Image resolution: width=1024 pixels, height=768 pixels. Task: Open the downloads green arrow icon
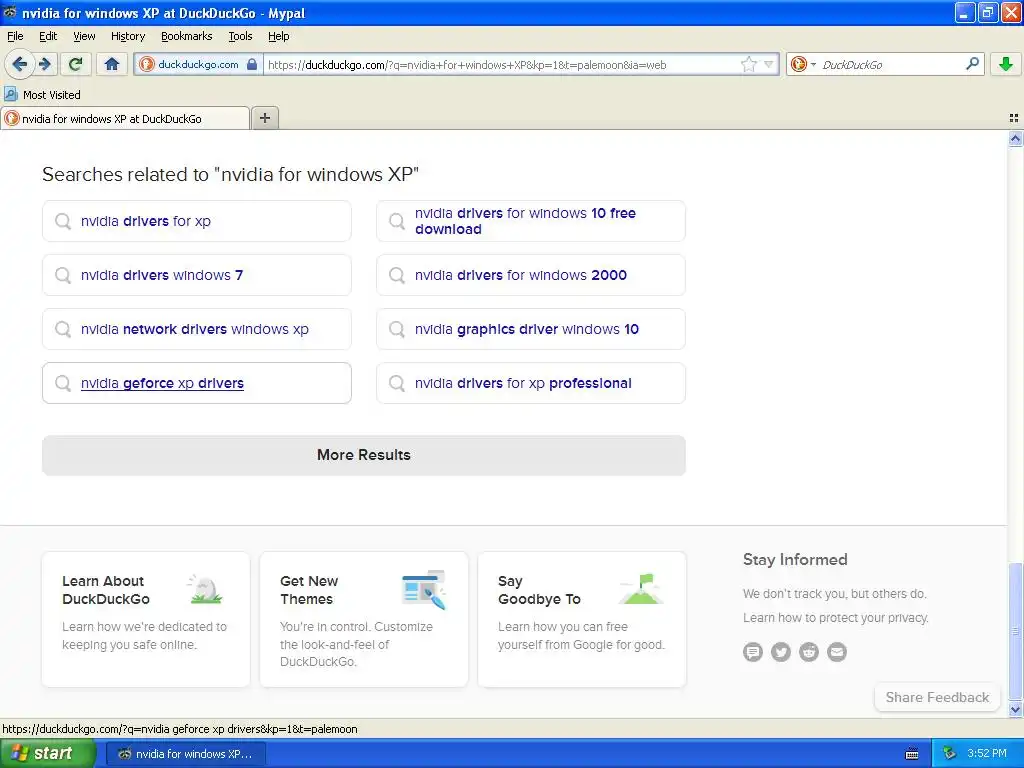[1005, 64]
